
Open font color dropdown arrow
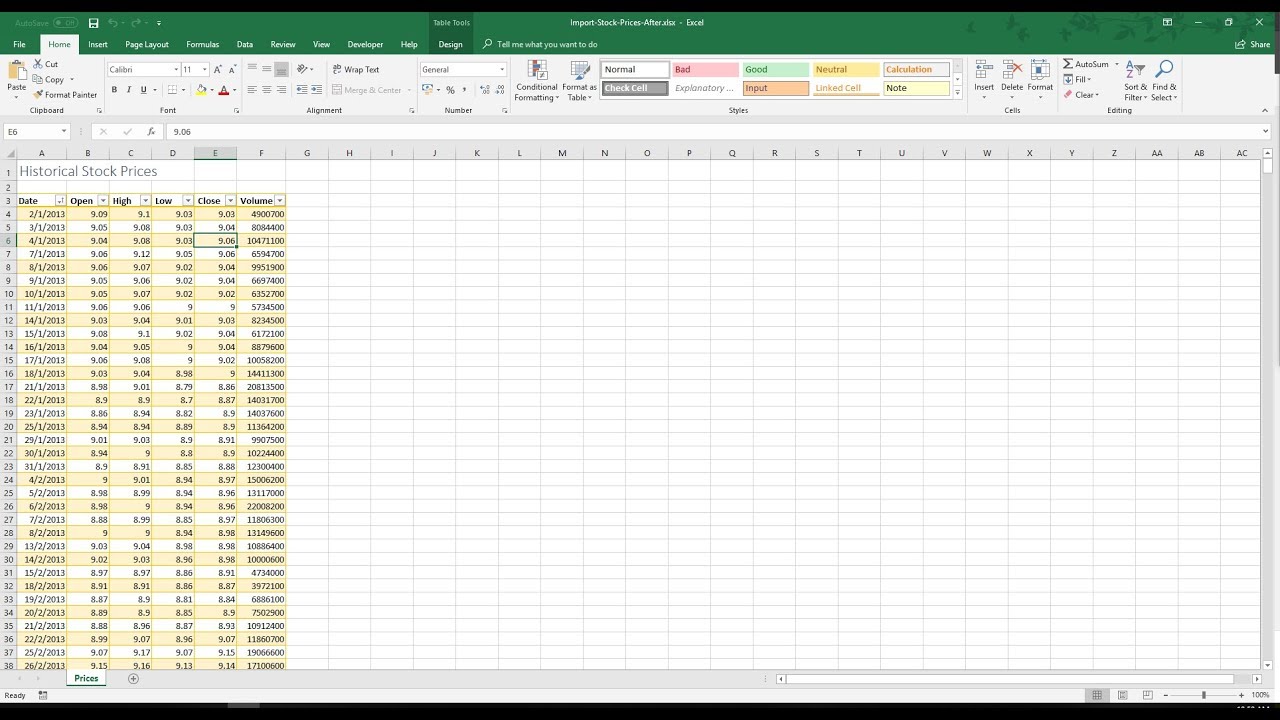click(x=233, y=90)
